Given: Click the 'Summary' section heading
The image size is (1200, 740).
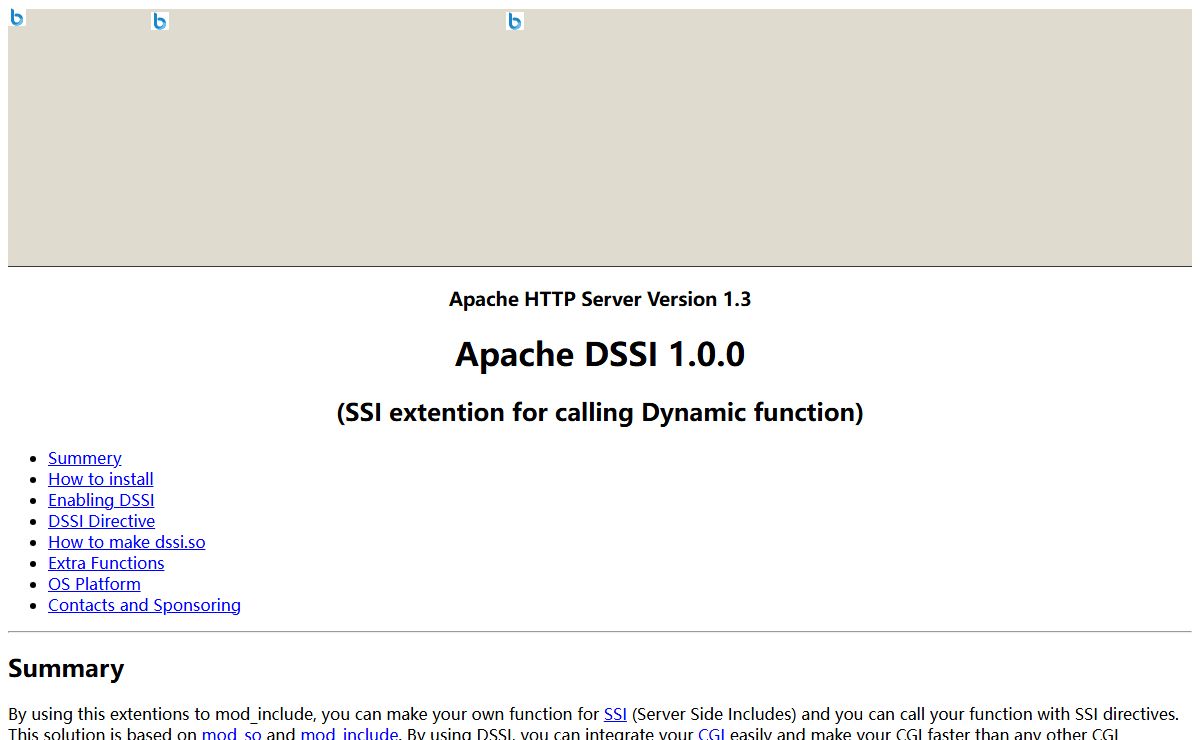Looking at the screenshot, I should pos(66,669).
